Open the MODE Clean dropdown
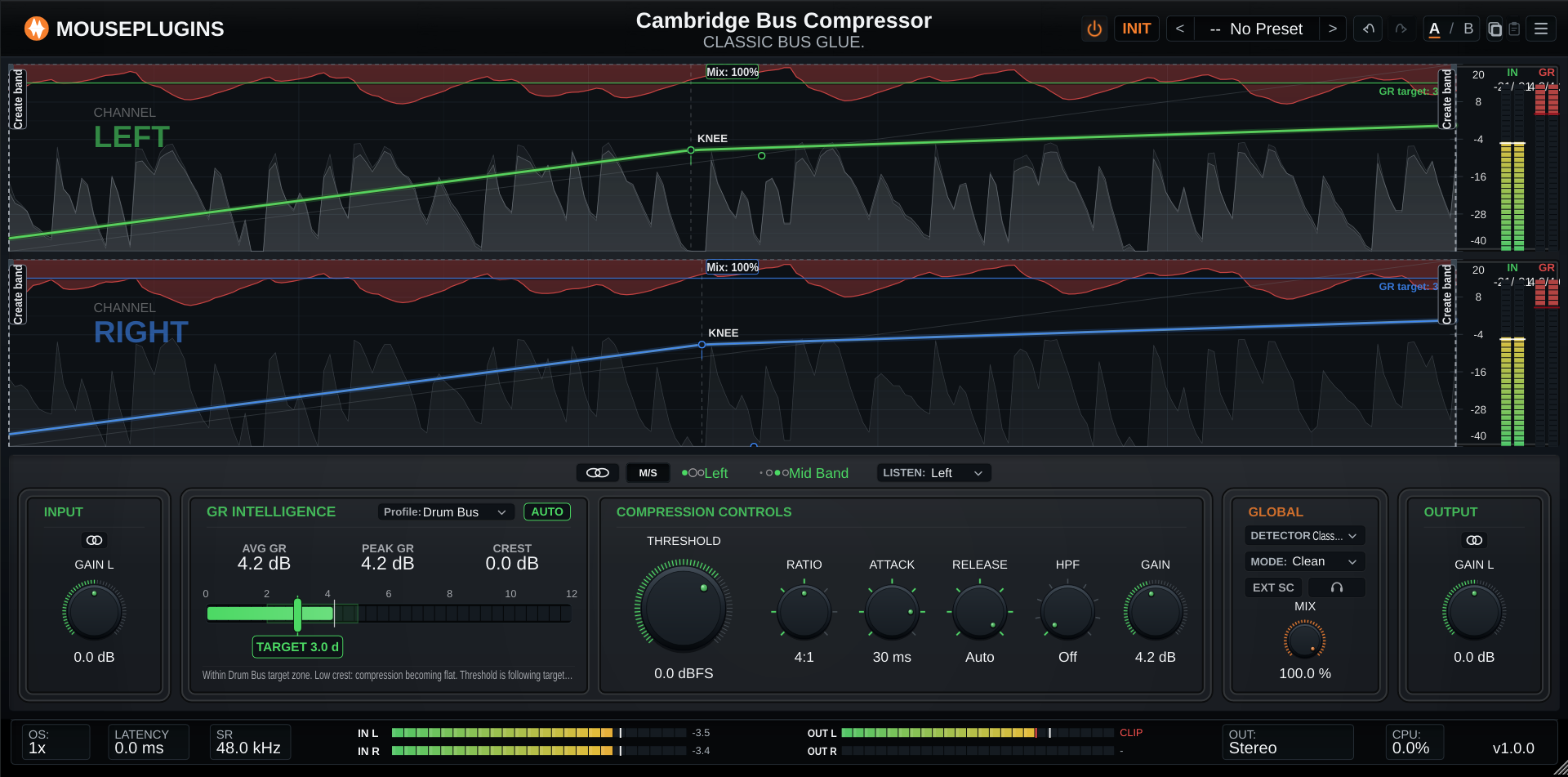 pos(1304,562)
